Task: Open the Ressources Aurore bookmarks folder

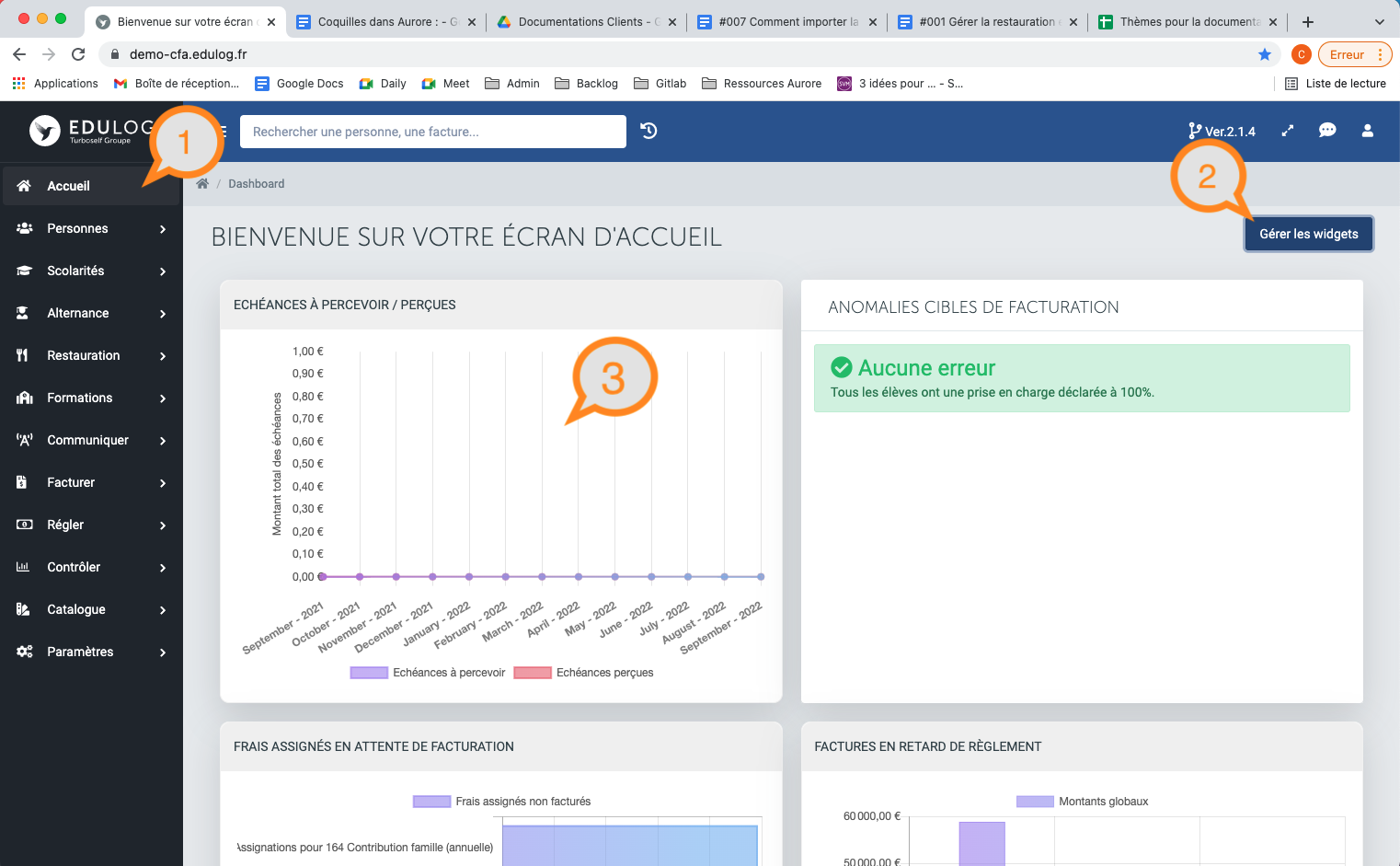Action: (762, 84)
